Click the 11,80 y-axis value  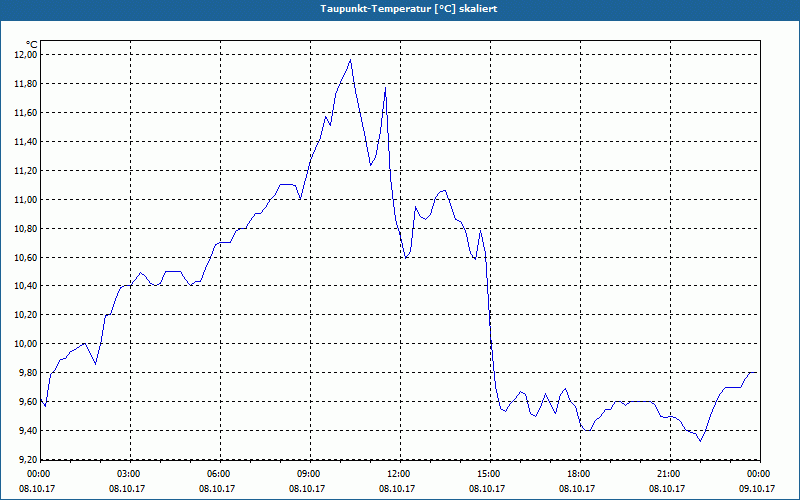pyautogui.click(x=26, y=84)
